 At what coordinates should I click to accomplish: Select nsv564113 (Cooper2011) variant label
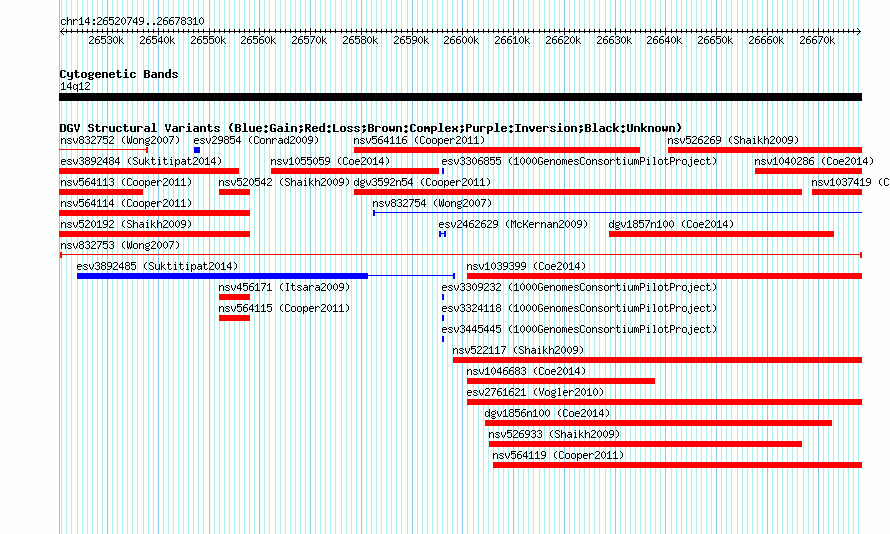(x=126, y=182)
